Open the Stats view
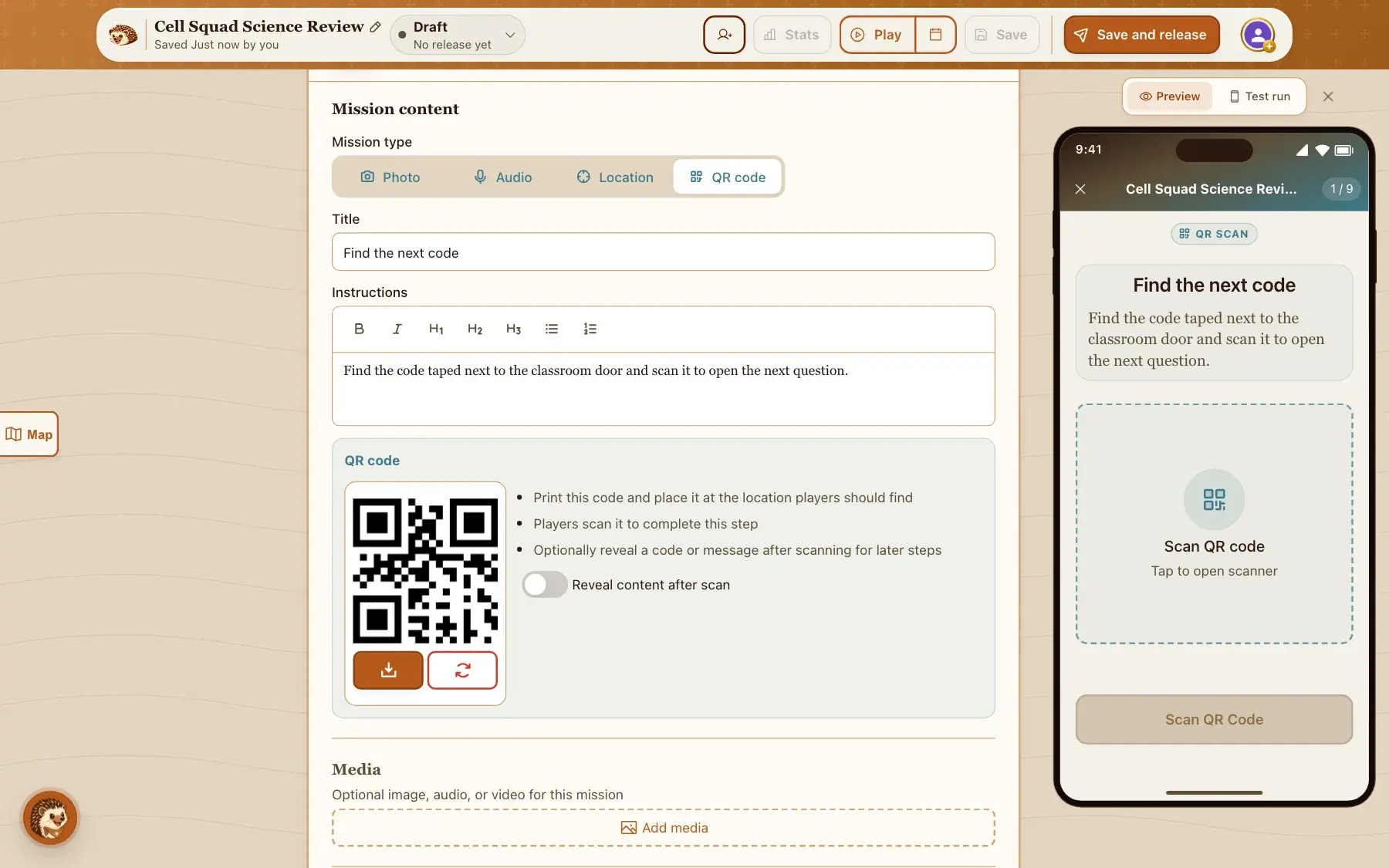Screen dimensions: 1389x868 792,35
